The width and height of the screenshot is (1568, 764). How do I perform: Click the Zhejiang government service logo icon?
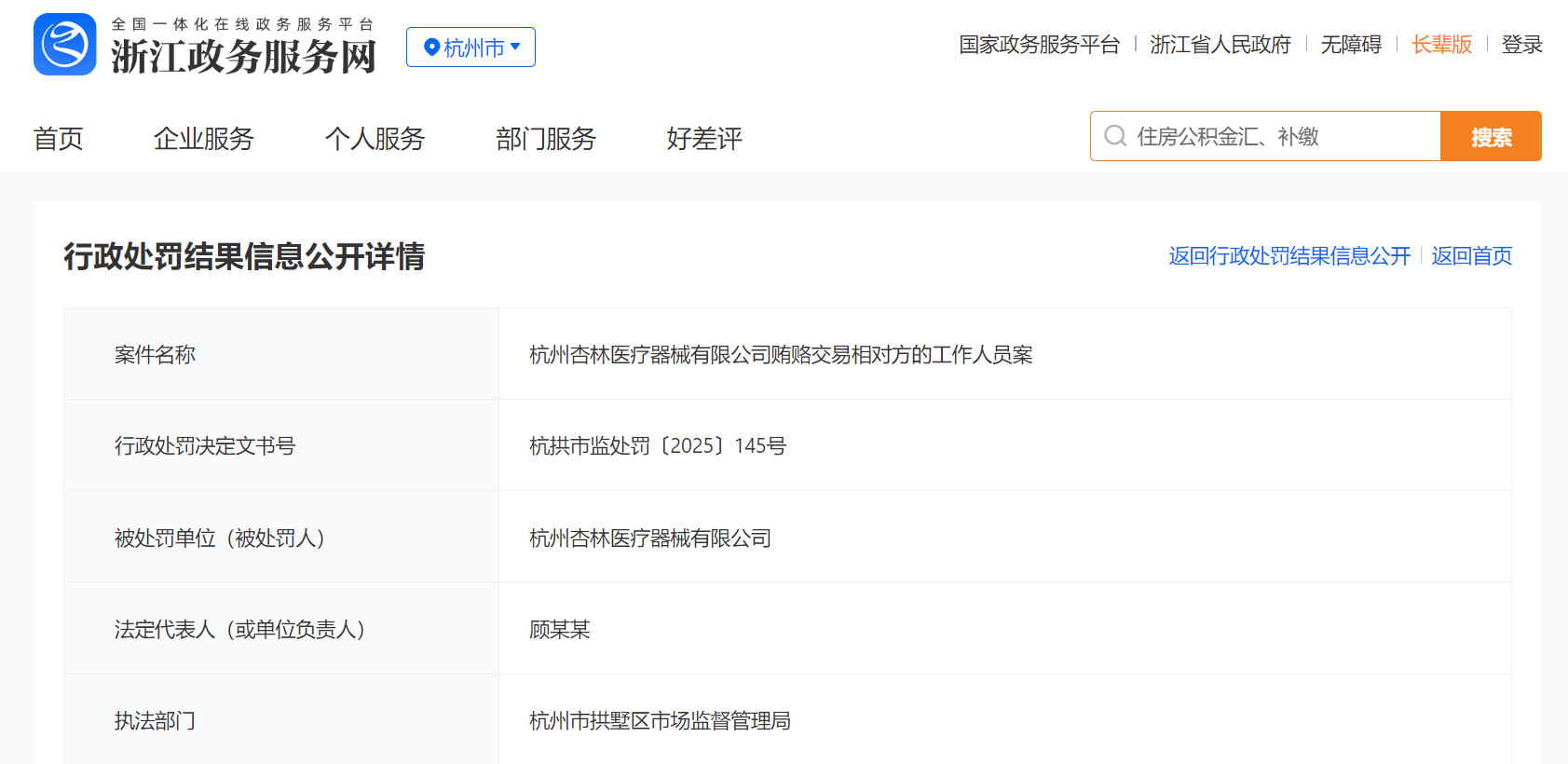pos(65,44)
